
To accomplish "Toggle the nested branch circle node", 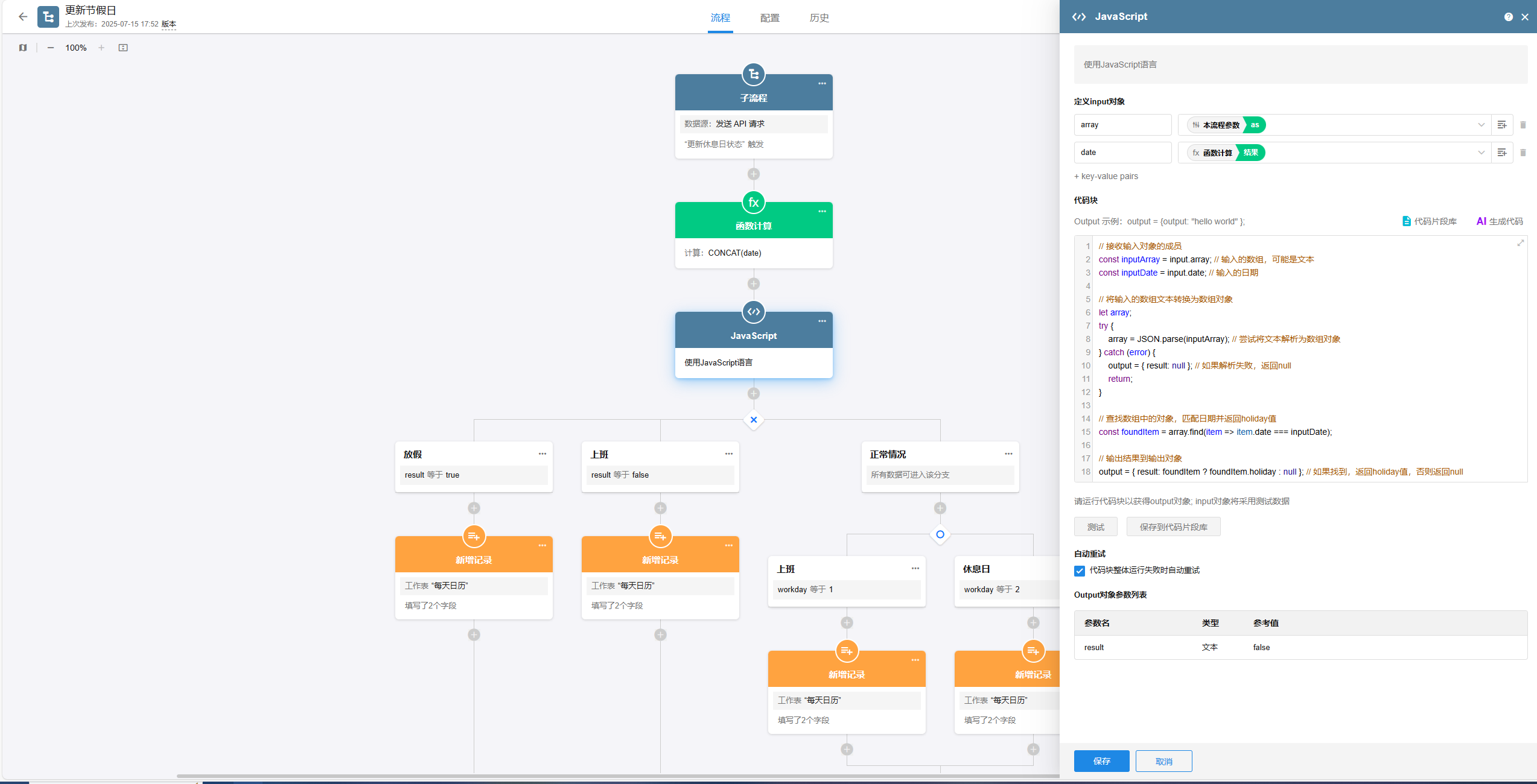I will click(940, 534).
